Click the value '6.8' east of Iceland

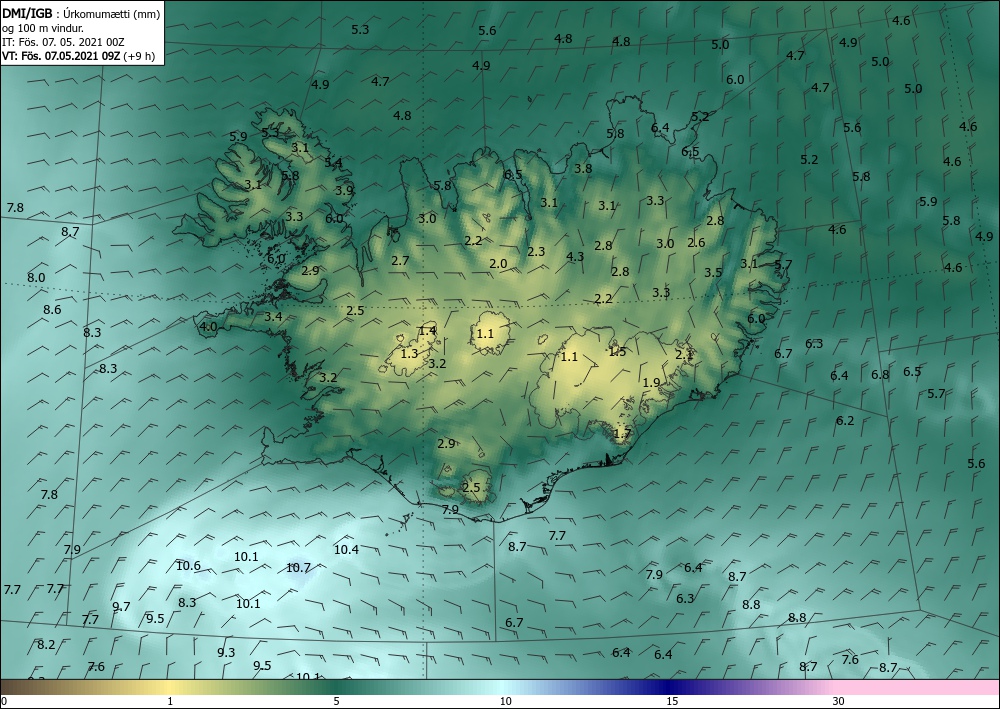pyautogui.click(x=880, y=375)
